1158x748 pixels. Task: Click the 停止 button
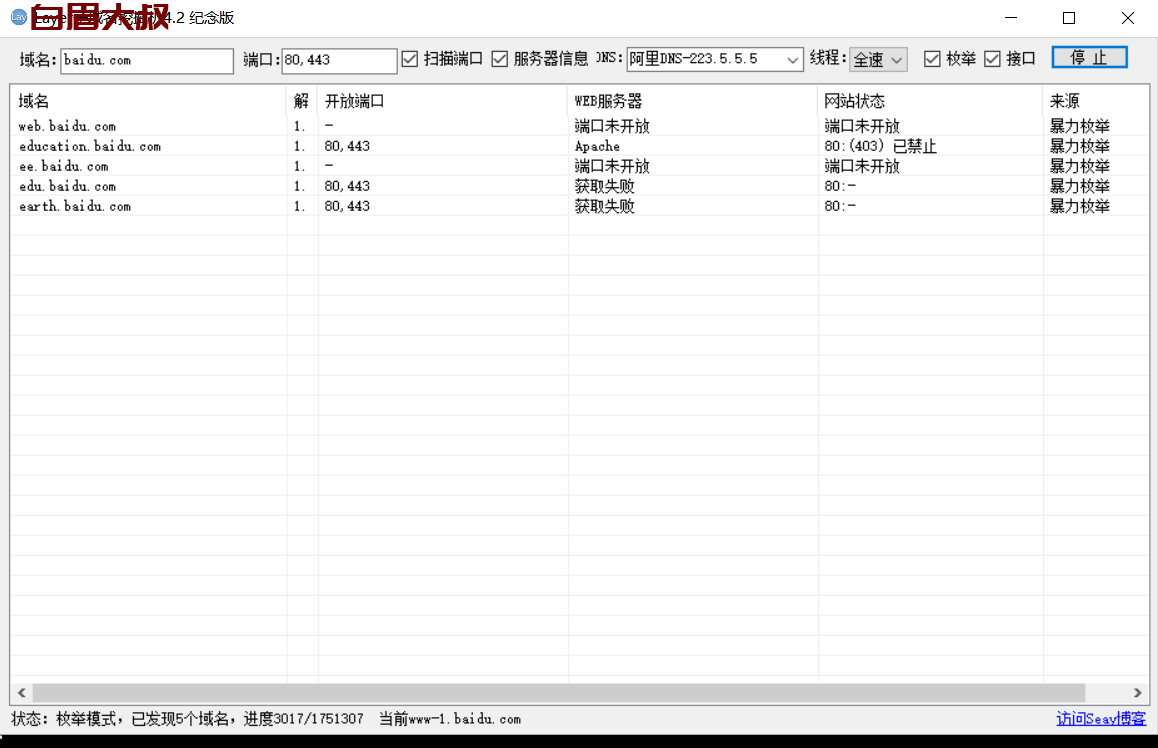pyautogui.click(x=1089, y=58)
